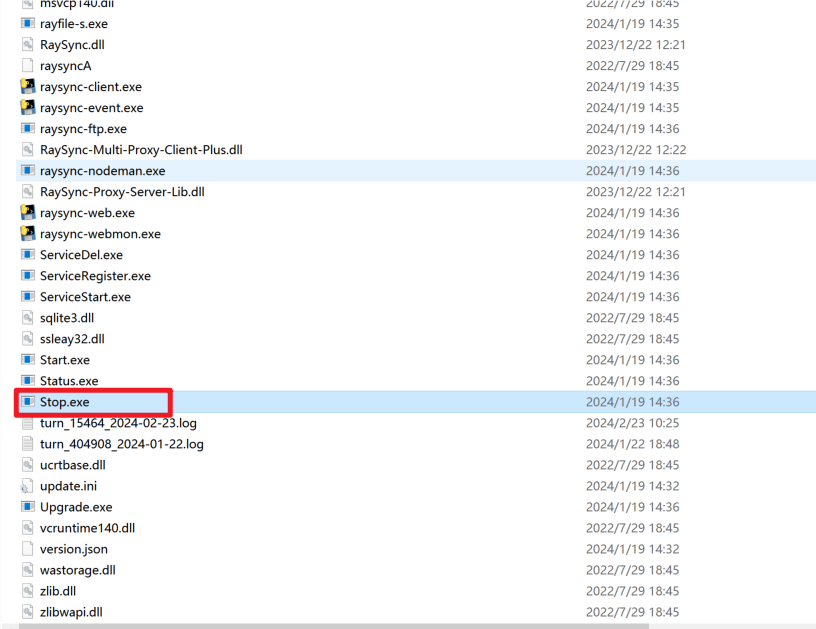Click the Start.exe file icon

pos(28,360)
